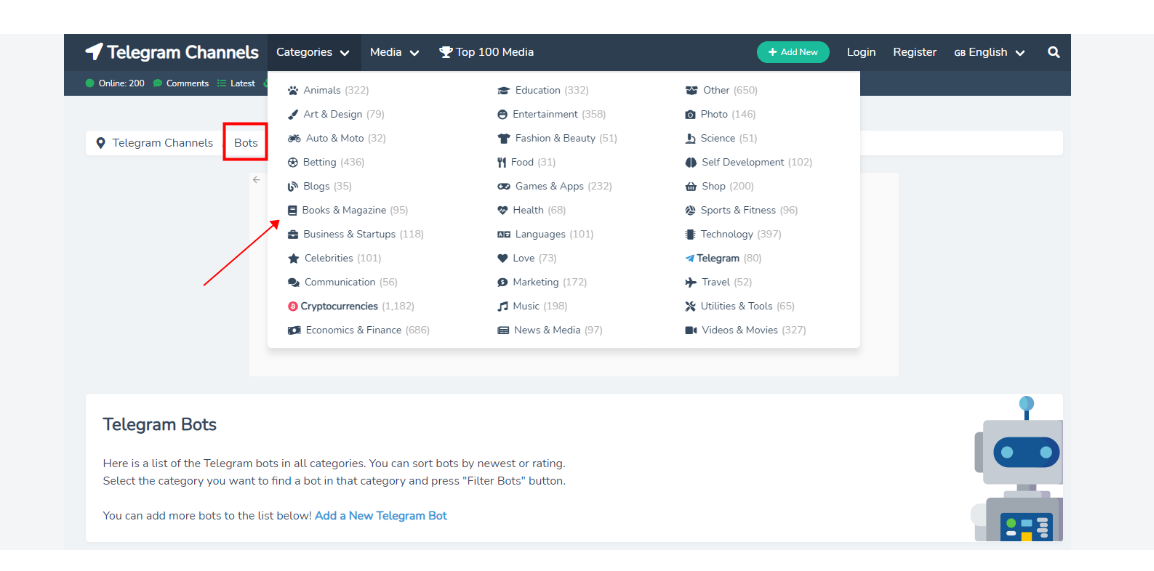Click the camera icon beside Photo
This screenshot has width=1154, height=571.
point(690,115)
